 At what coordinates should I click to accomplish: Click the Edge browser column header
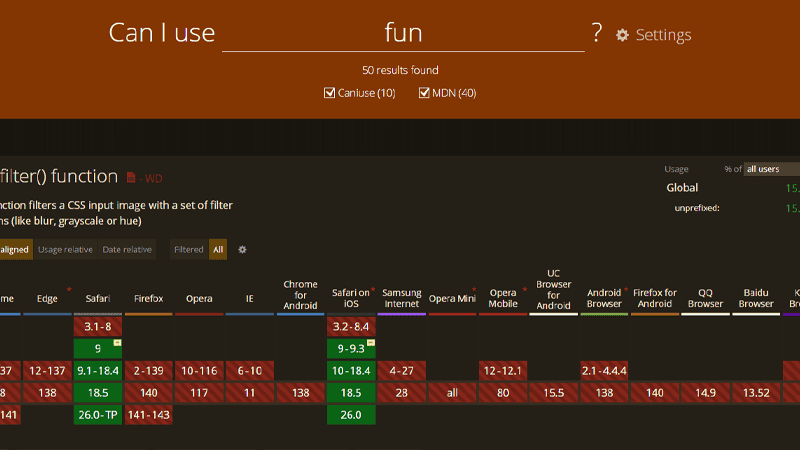[x=47, y=298]
